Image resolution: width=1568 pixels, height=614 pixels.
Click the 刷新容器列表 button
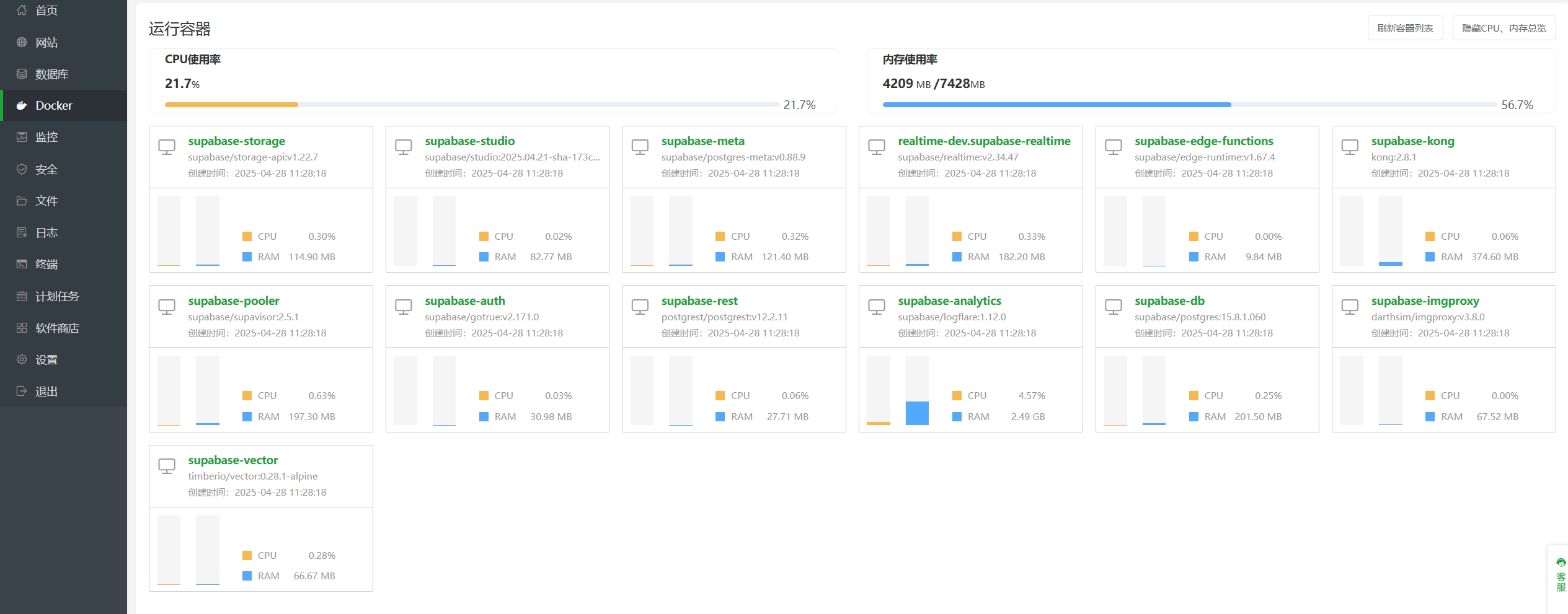click(1405, 28)
